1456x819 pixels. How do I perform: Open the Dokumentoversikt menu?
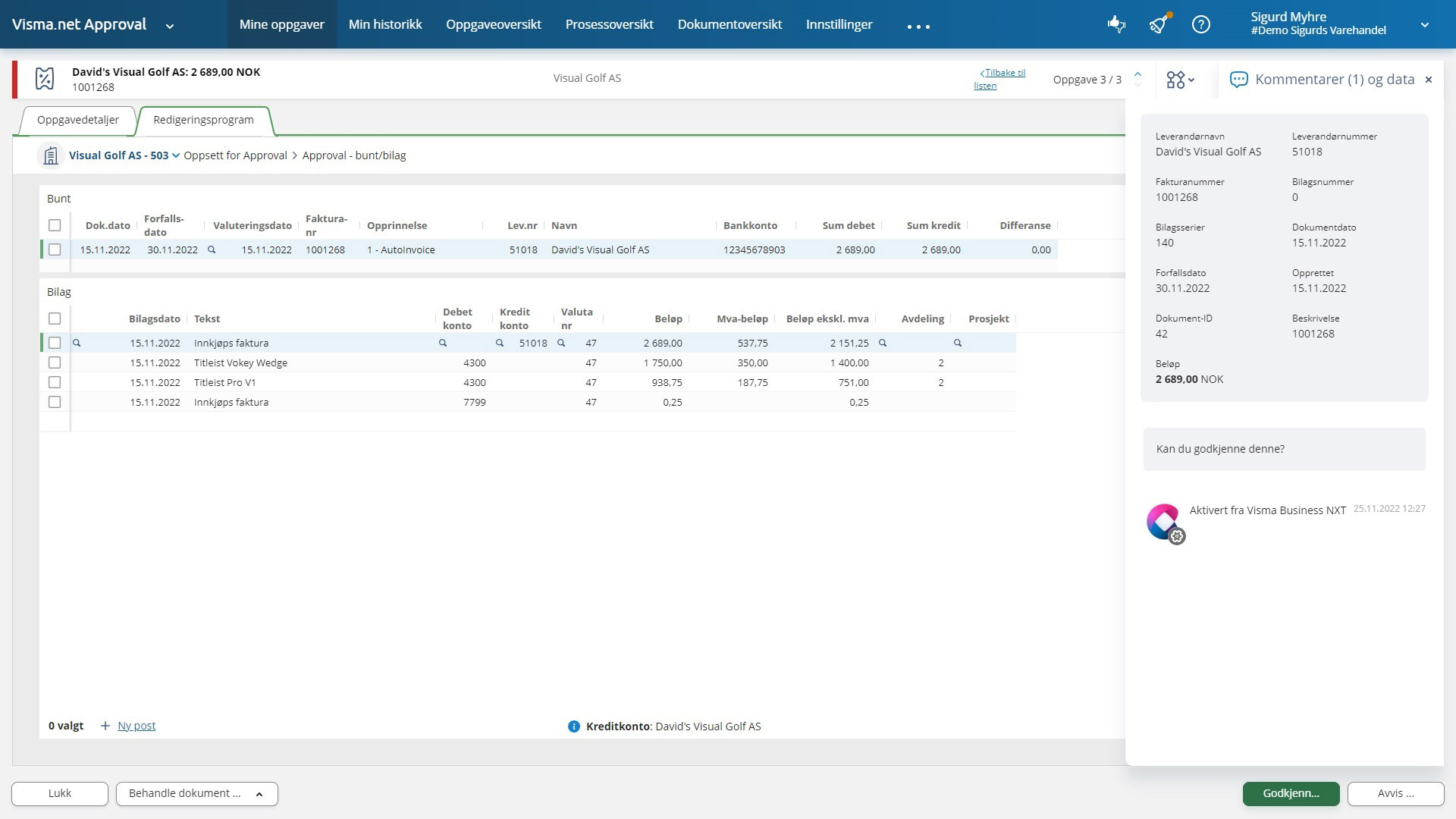(730, 24)
